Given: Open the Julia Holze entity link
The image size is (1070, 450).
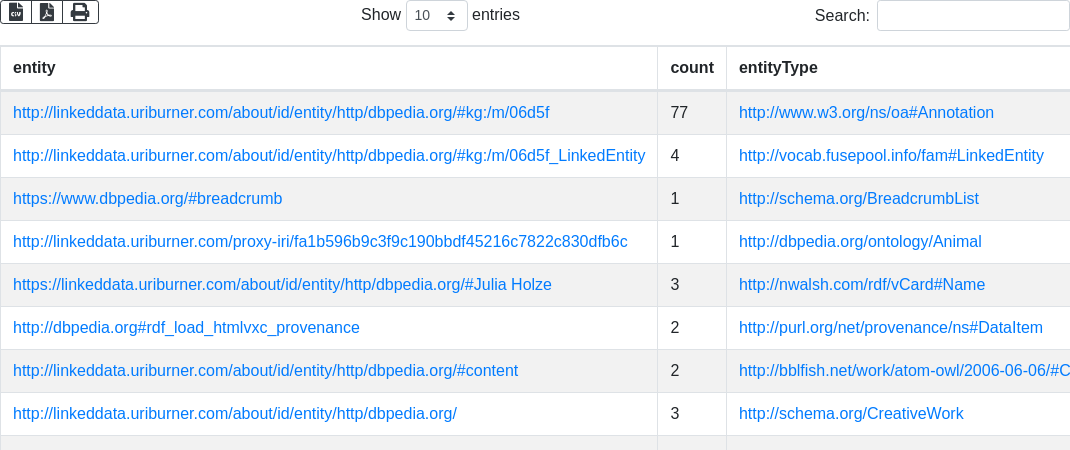Looking at the screenshot, I should pos(282,285).
